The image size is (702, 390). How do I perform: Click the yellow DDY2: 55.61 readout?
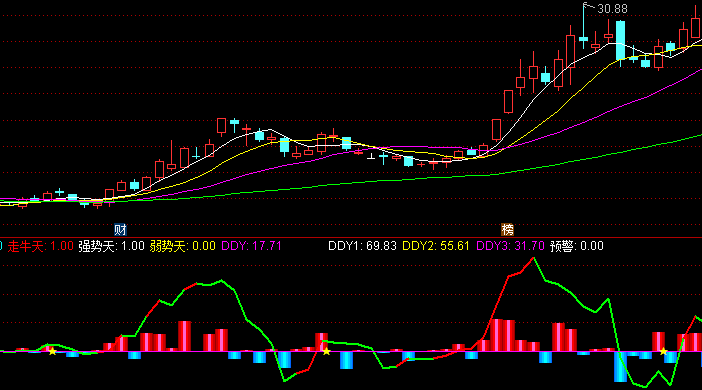pos(436,246)
